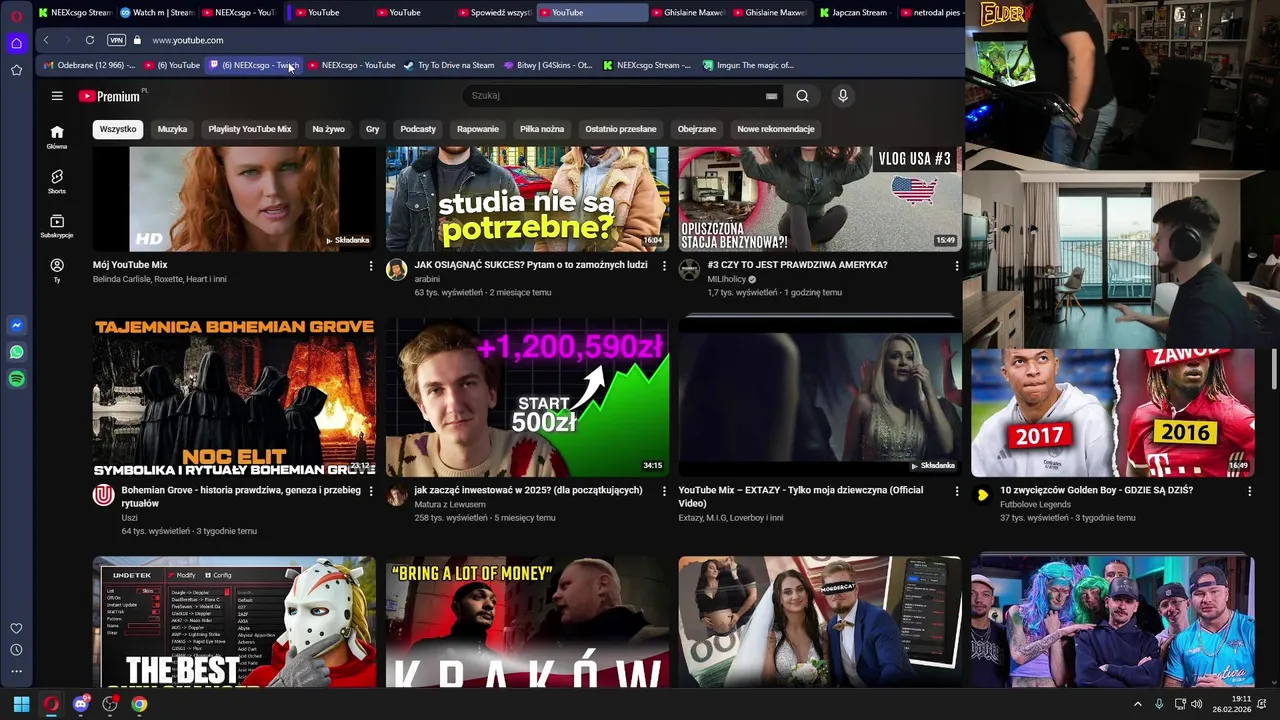Open the on-screen keyboard icon in search
1280x720 pixels.
coord(771,96)
